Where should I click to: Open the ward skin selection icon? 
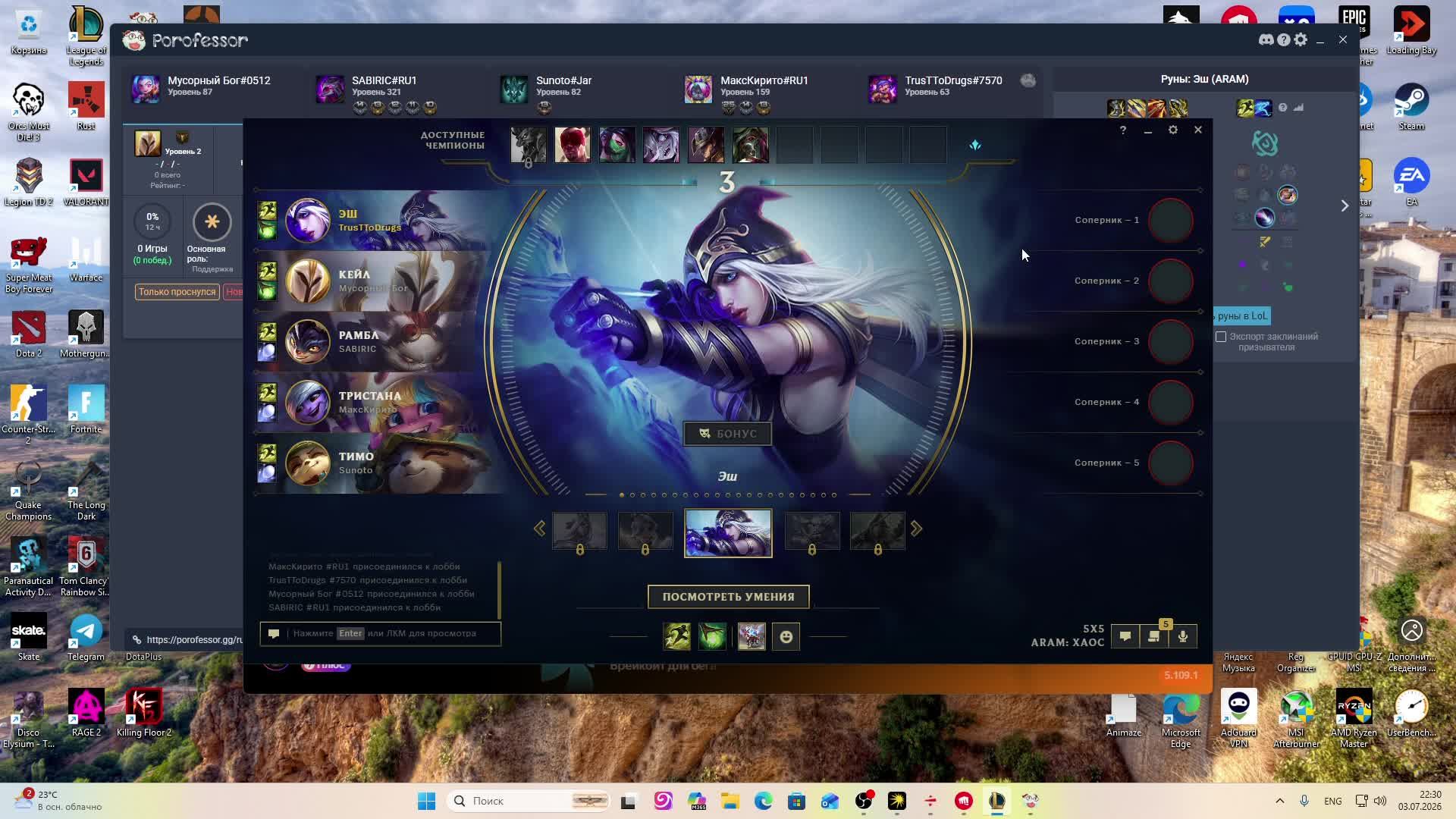(752, 637)
